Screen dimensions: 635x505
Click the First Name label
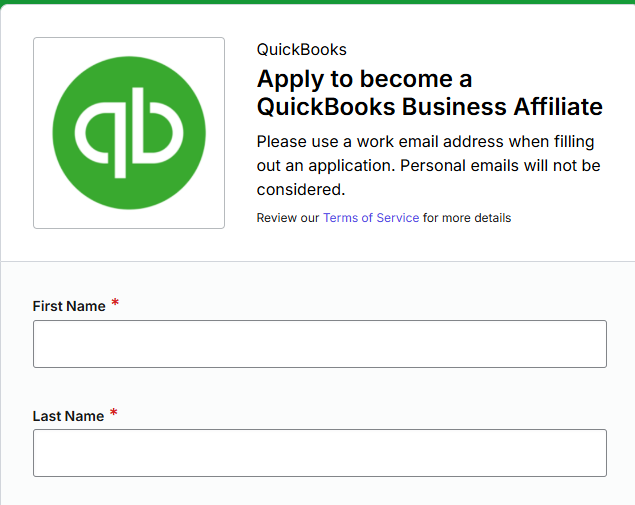point(69,306)
